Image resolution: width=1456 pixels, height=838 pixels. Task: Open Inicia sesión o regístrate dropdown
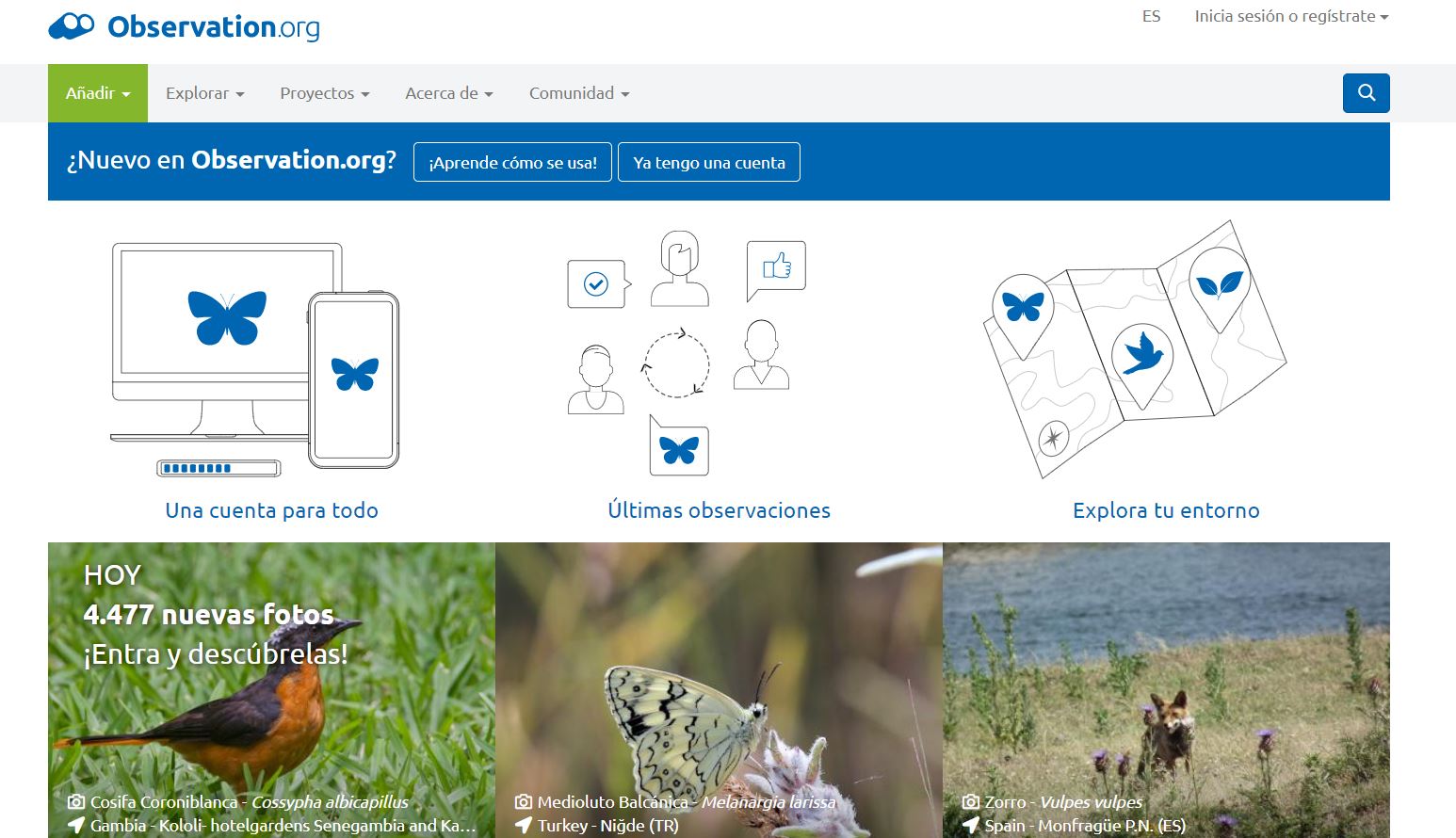coord(1290,17)
